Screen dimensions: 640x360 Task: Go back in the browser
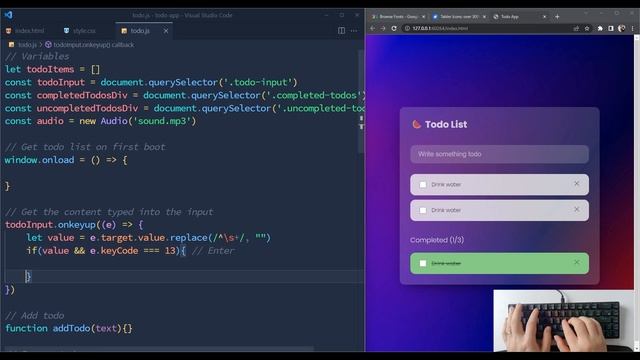pyautogui.click(x=372, y=28)
